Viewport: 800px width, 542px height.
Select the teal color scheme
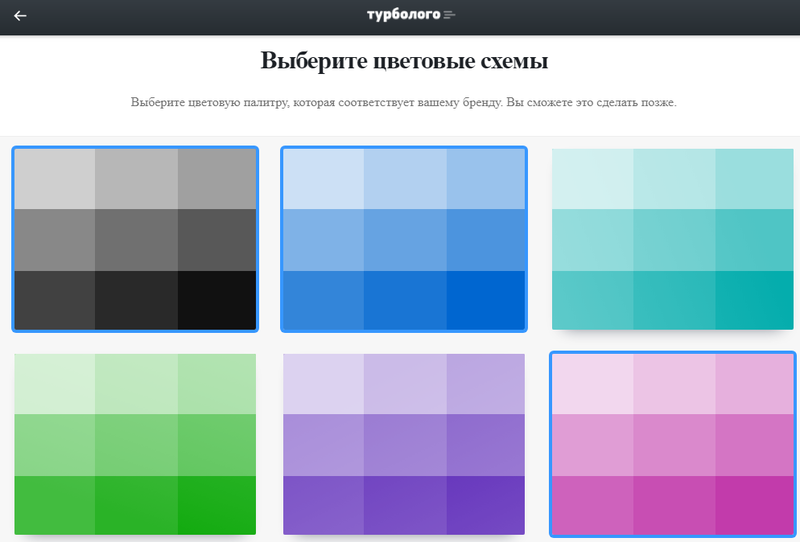(673, 239)
